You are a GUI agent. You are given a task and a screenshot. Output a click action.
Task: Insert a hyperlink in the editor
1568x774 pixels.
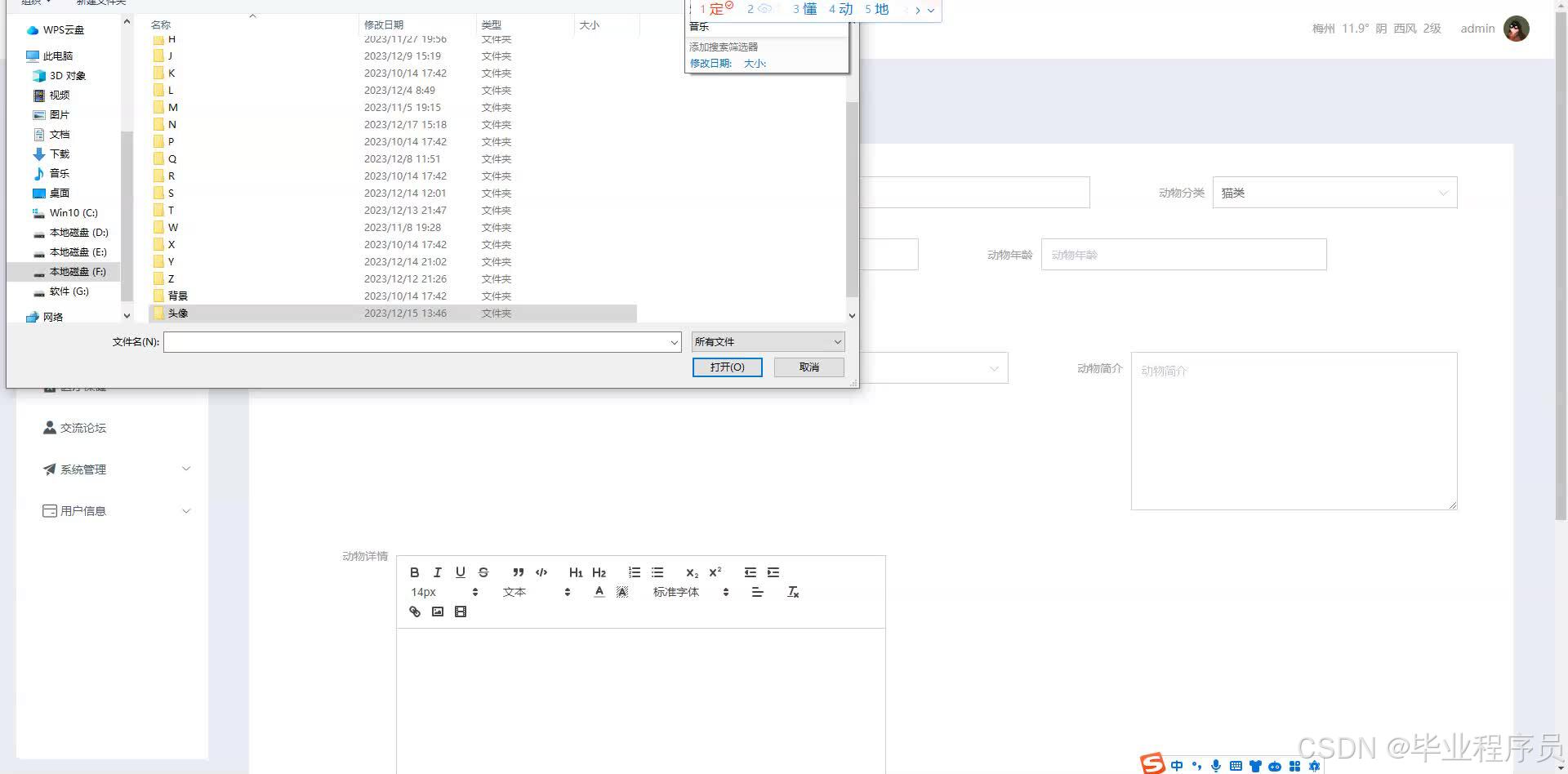tap(414, 612)
